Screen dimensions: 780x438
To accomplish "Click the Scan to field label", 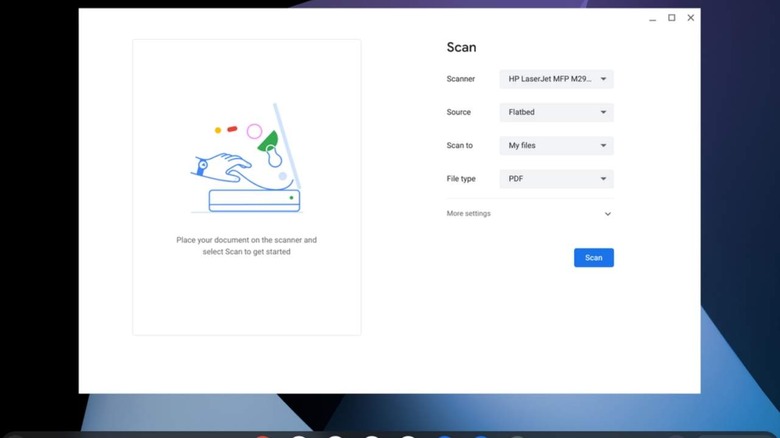I will tap(460, 146).
